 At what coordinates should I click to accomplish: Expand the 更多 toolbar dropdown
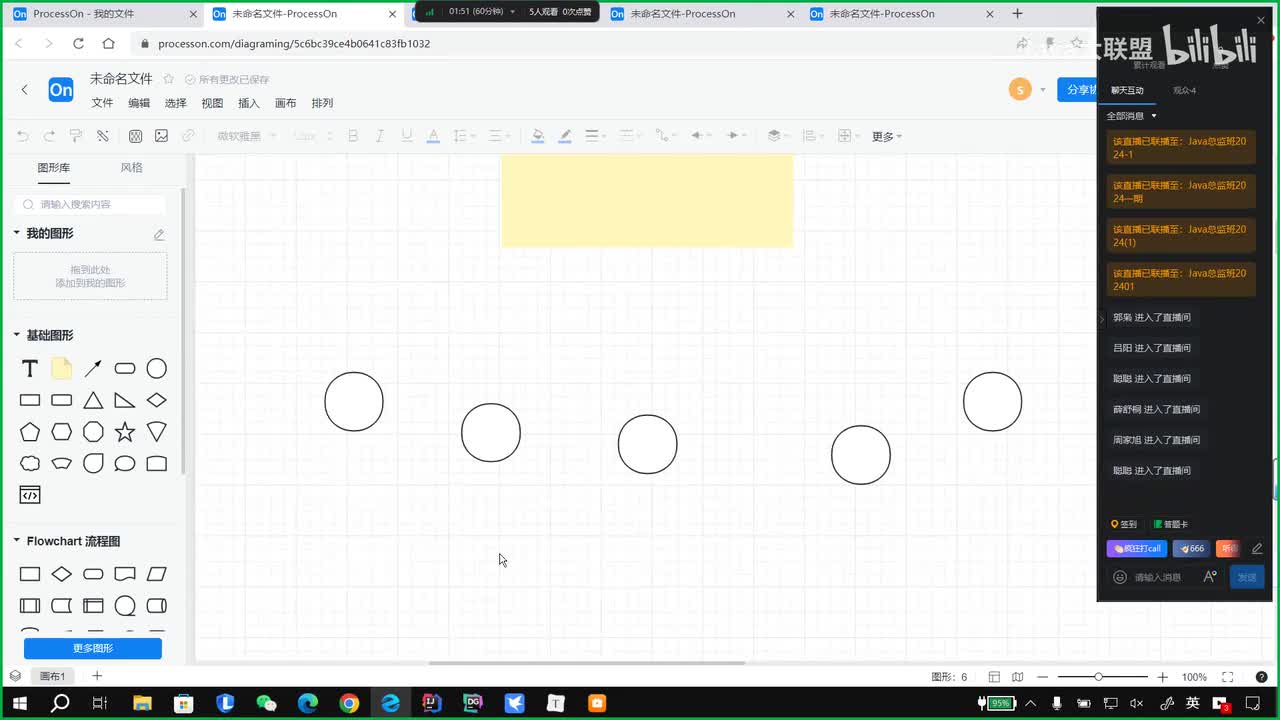pyautogui.click(x=887, y=136)
